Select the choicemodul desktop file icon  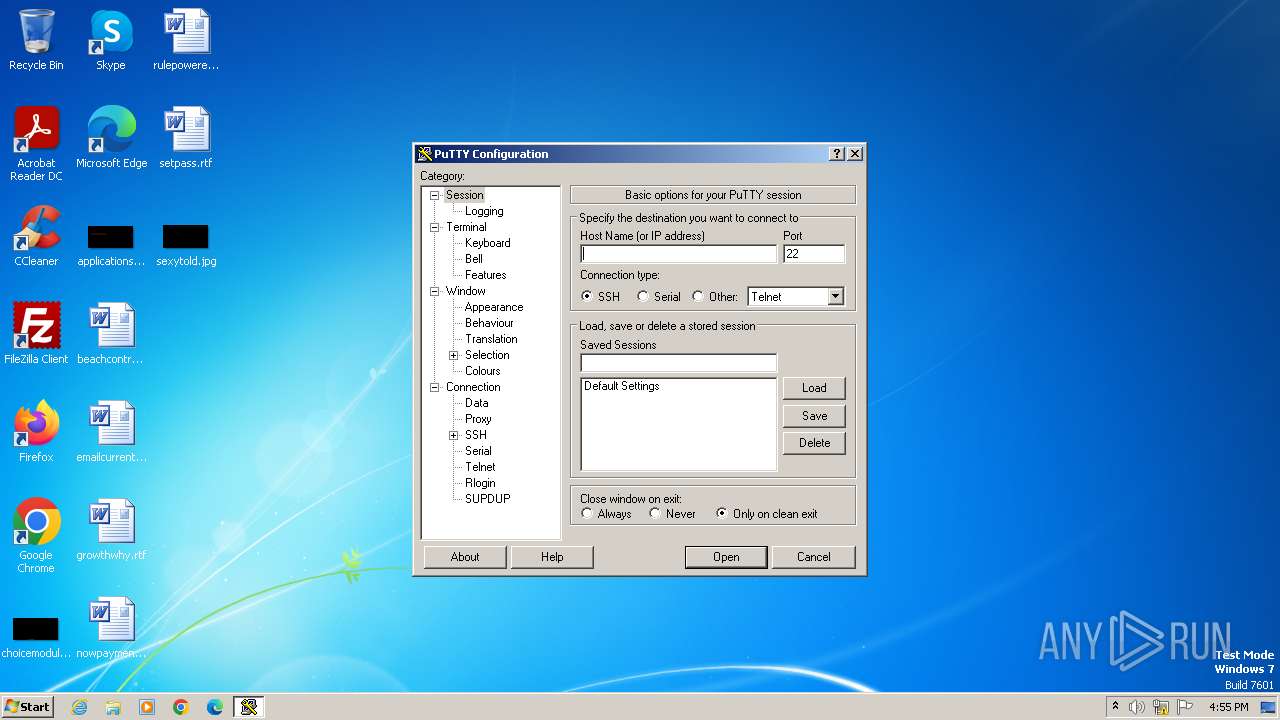[36, 638]
